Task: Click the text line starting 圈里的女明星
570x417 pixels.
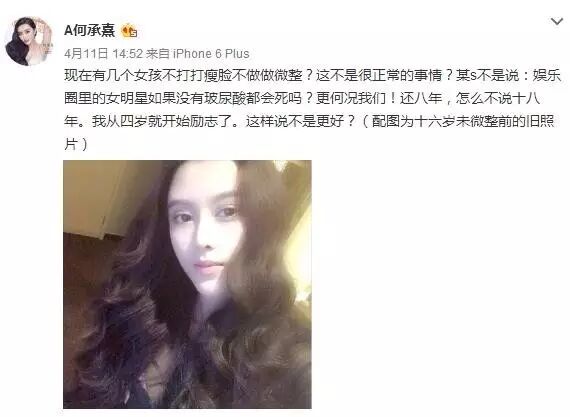Action: [x=302, y=99]
